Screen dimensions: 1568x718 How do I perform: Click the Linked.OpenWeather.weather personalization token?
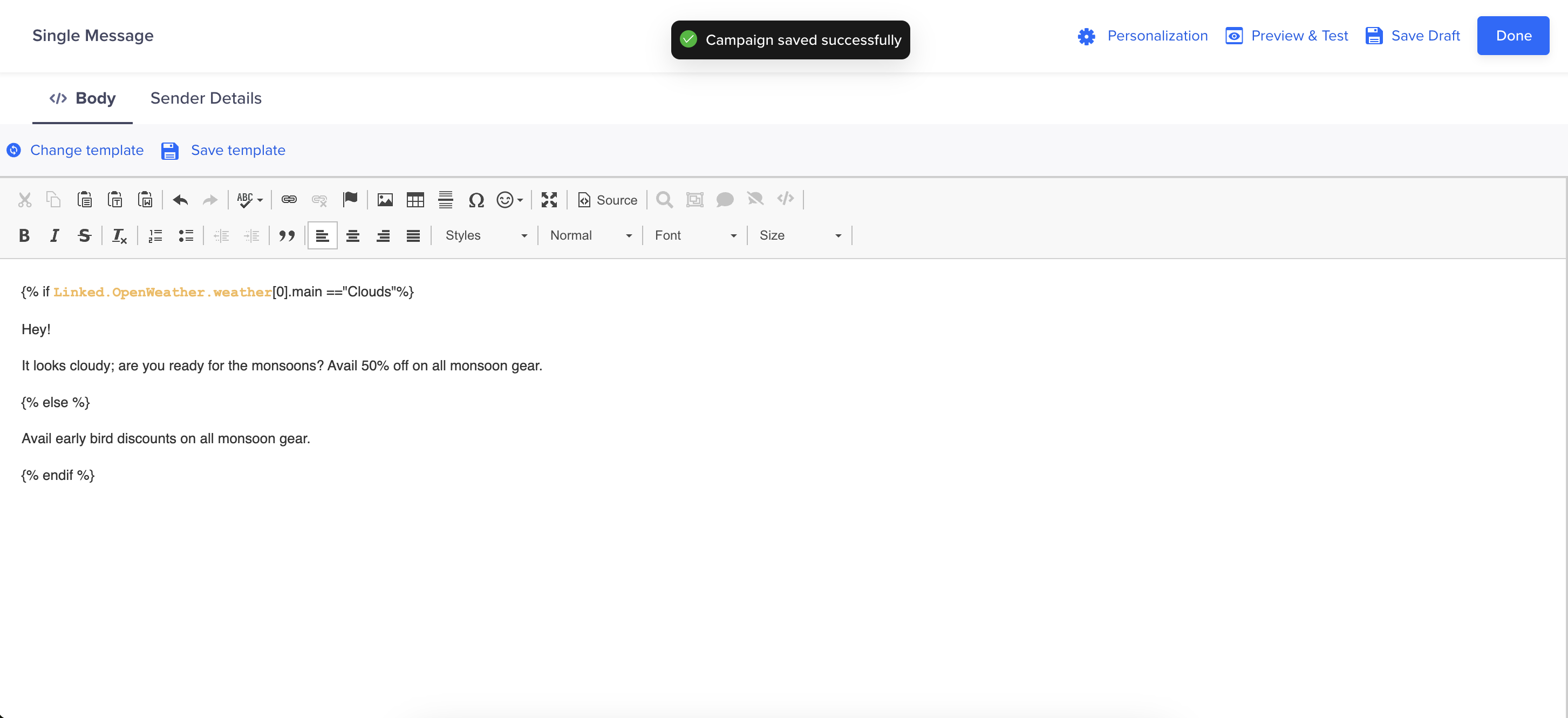(162, 292)
